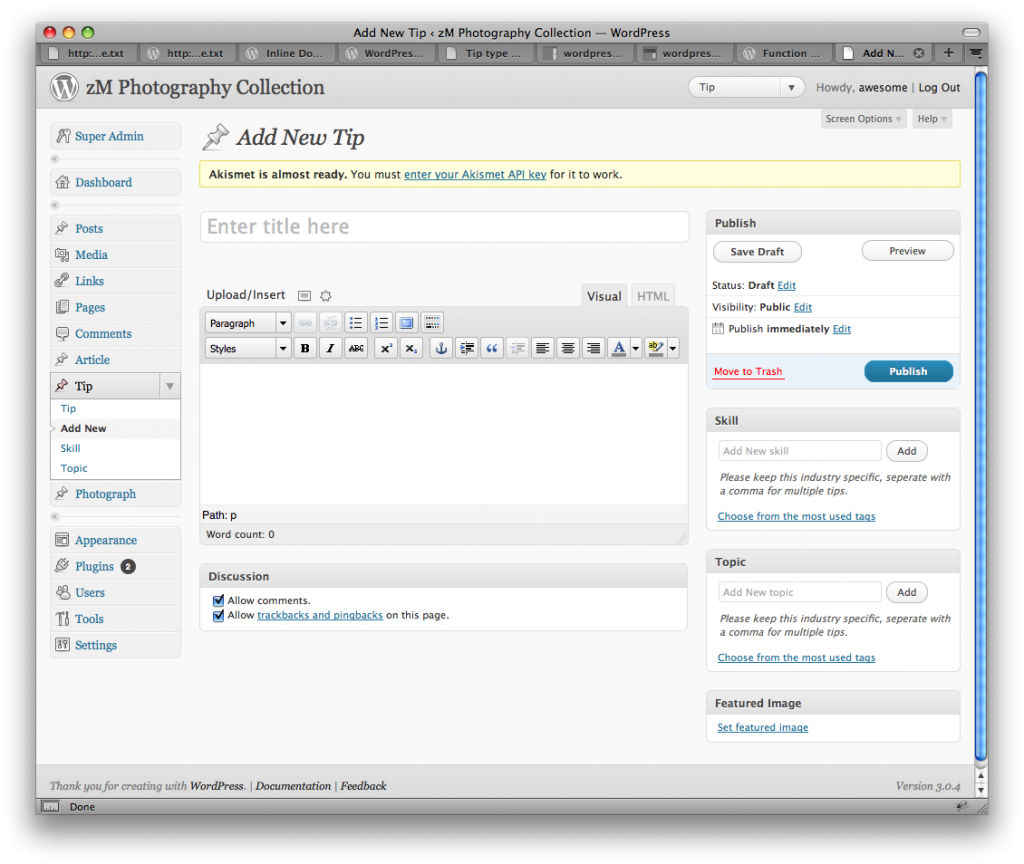This screenshot has width=1024, height=864.
Task: Apply italic formatting
Action: (330, 348)
